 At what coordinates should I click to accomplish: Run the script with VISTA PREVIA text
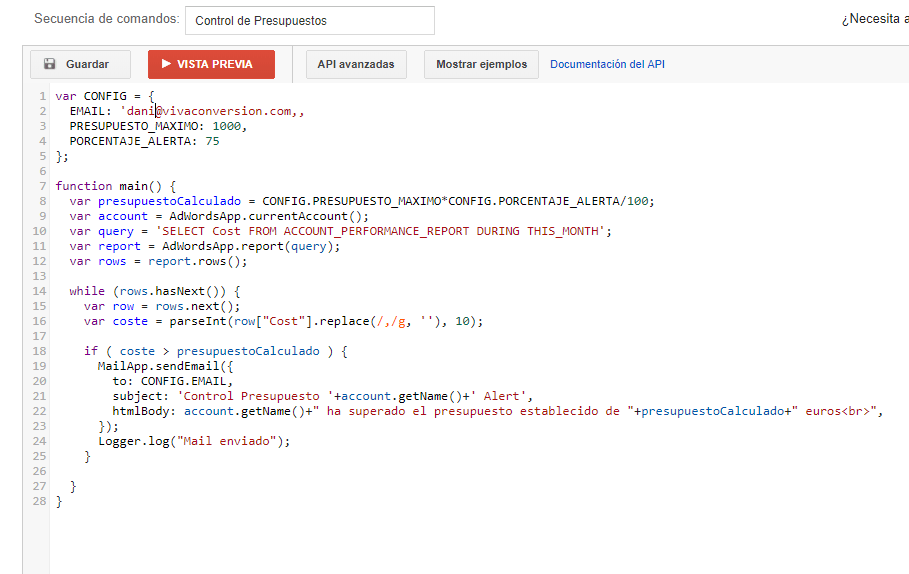(x=214, y=64)
